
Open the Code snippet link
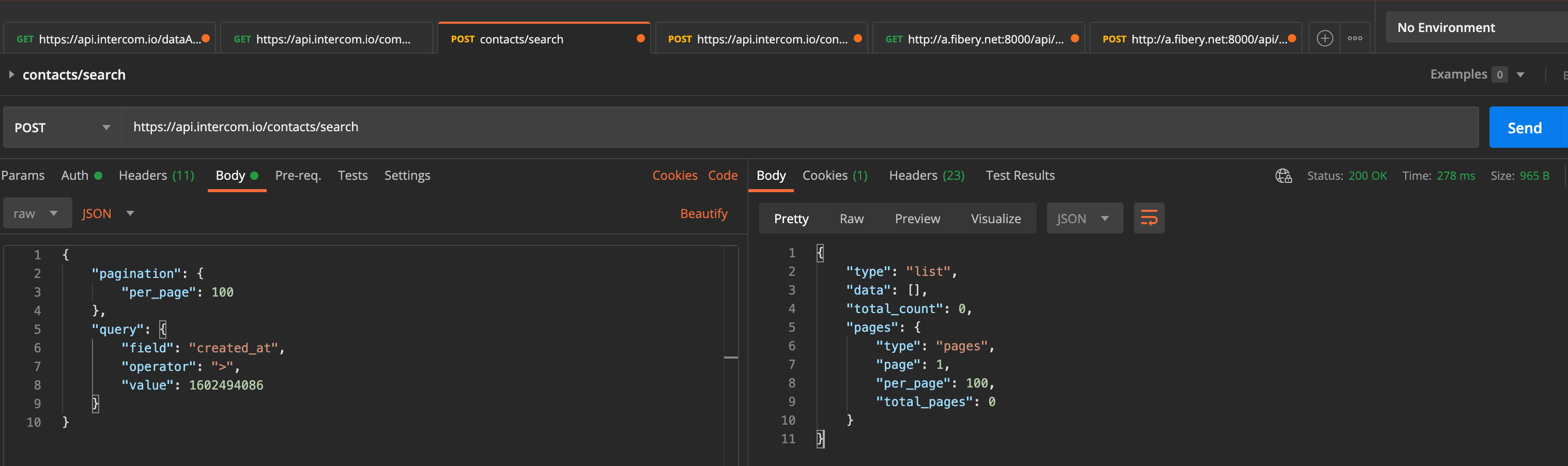pyautogui.click(x=722, y=175)
